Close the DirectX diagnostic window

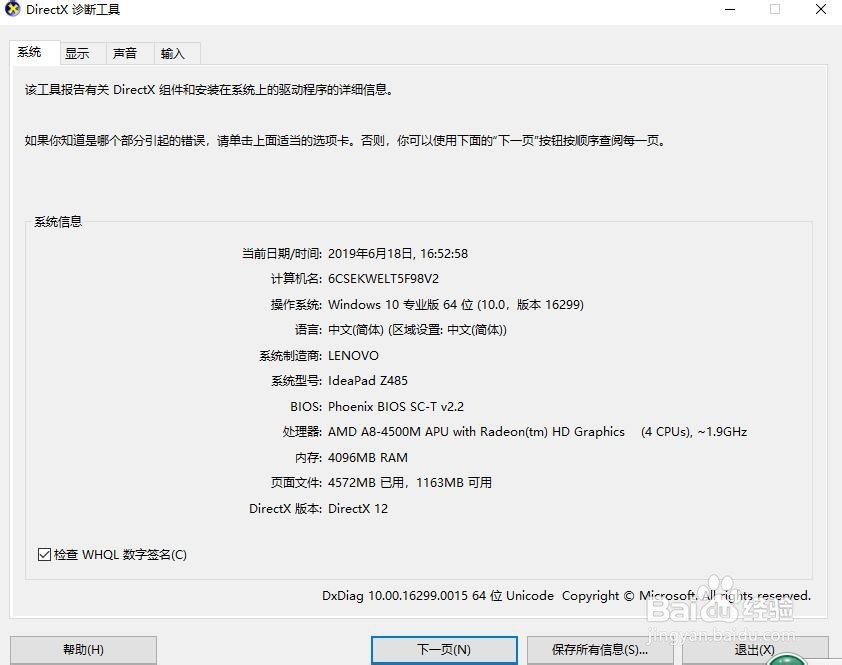(821, 9)
